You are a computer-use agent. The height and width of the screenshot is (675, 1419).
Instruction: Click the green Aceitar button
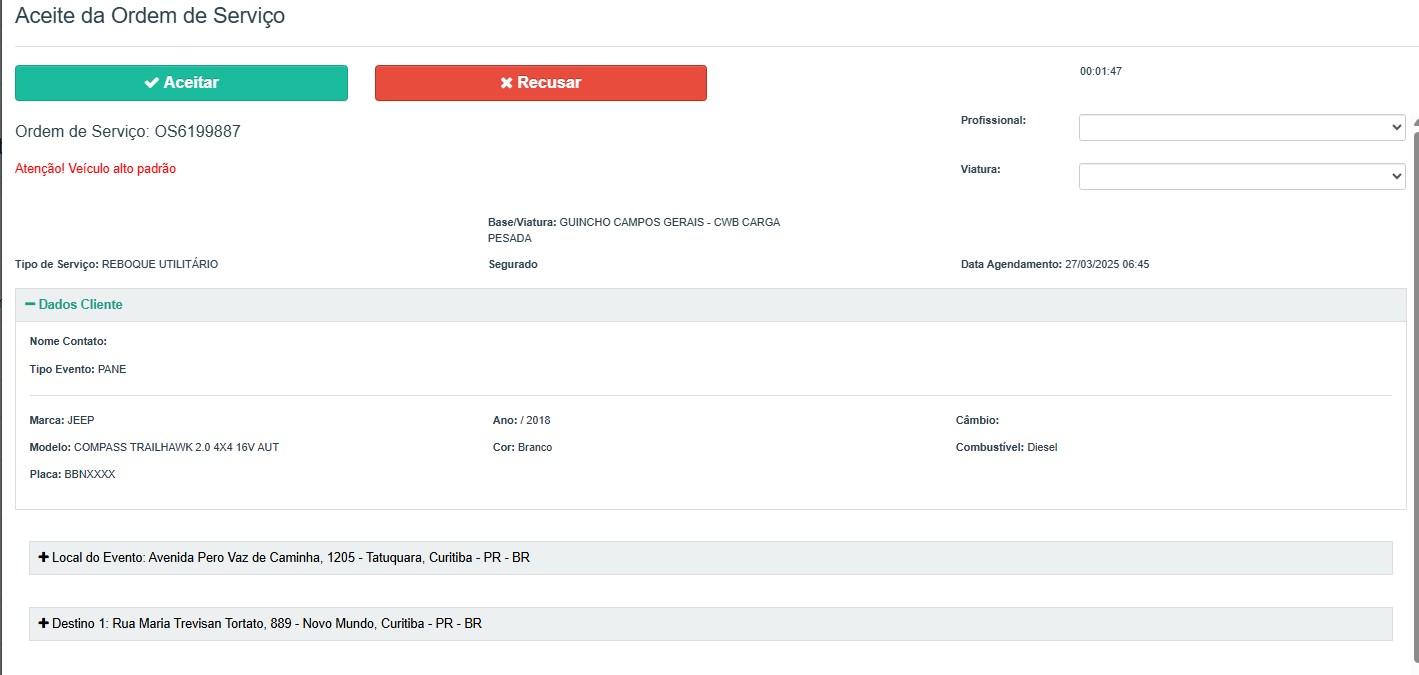pos(181,83)
